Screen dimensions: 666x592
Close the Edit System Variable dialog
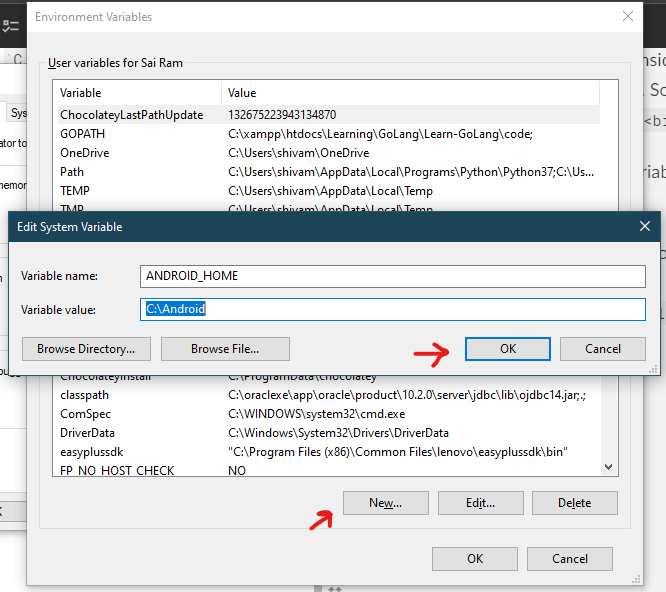pos(644,226)
